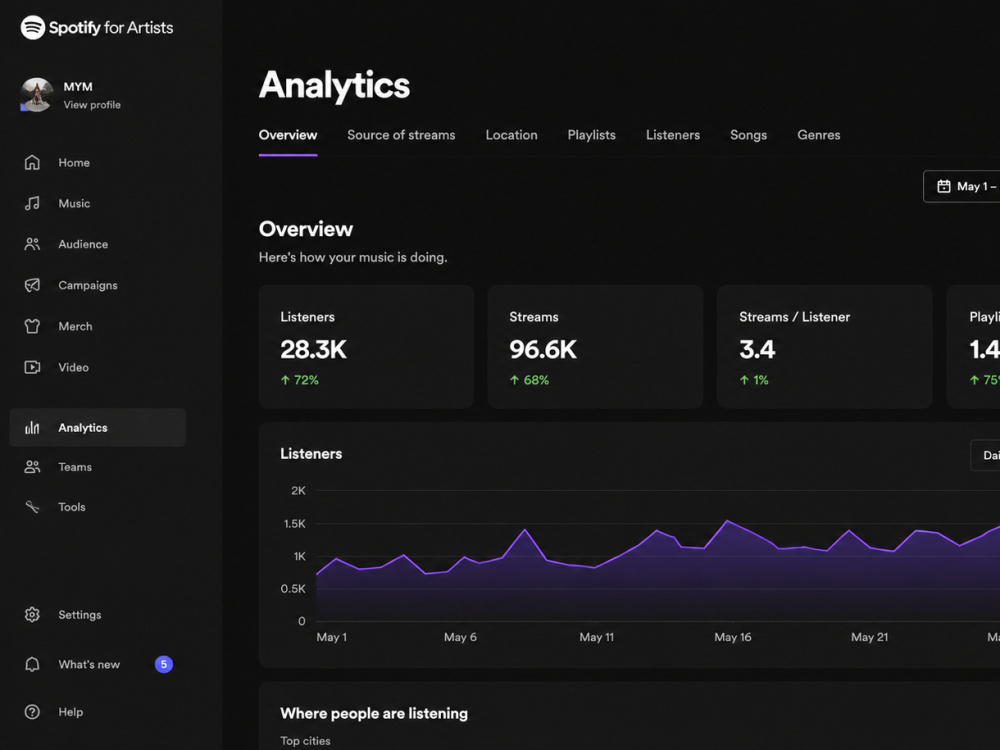
Task: Open Campaigns in sidebar
Action: pyautogui.click(x=88, y=285)
